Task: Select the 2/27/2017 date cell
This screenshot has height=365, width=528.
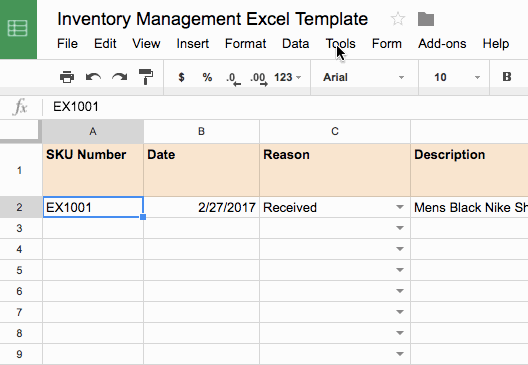Action: click(x=201, y=207)
